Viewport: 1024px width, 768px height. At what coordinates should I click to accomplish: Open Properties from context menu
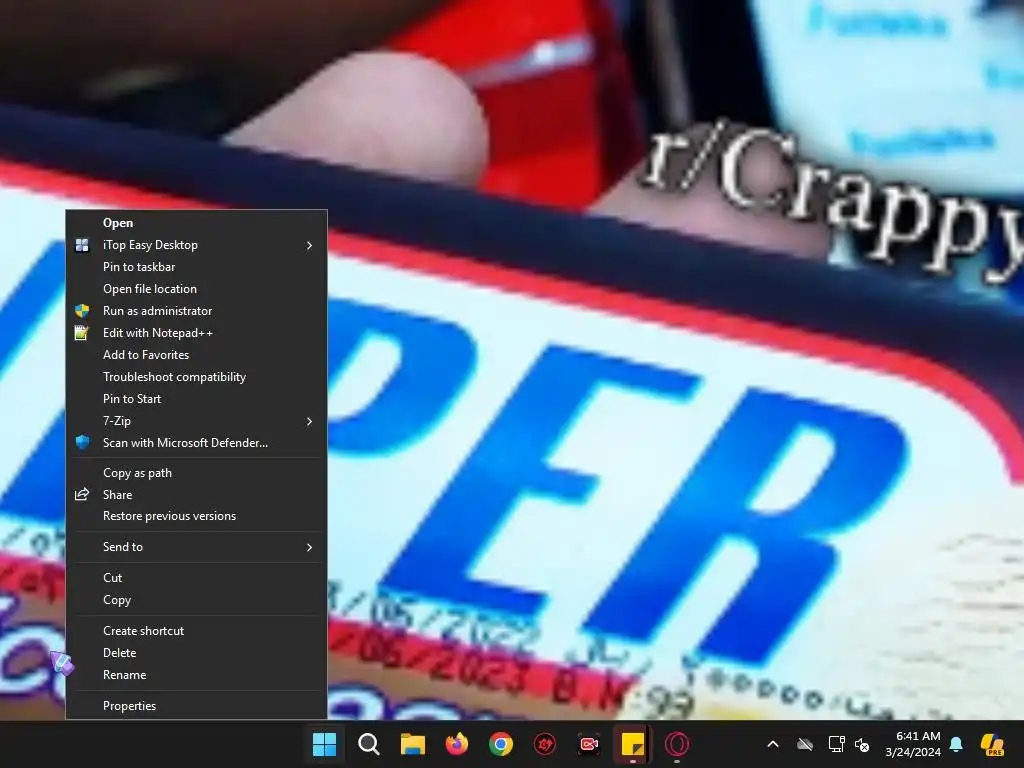click(196, 706)
